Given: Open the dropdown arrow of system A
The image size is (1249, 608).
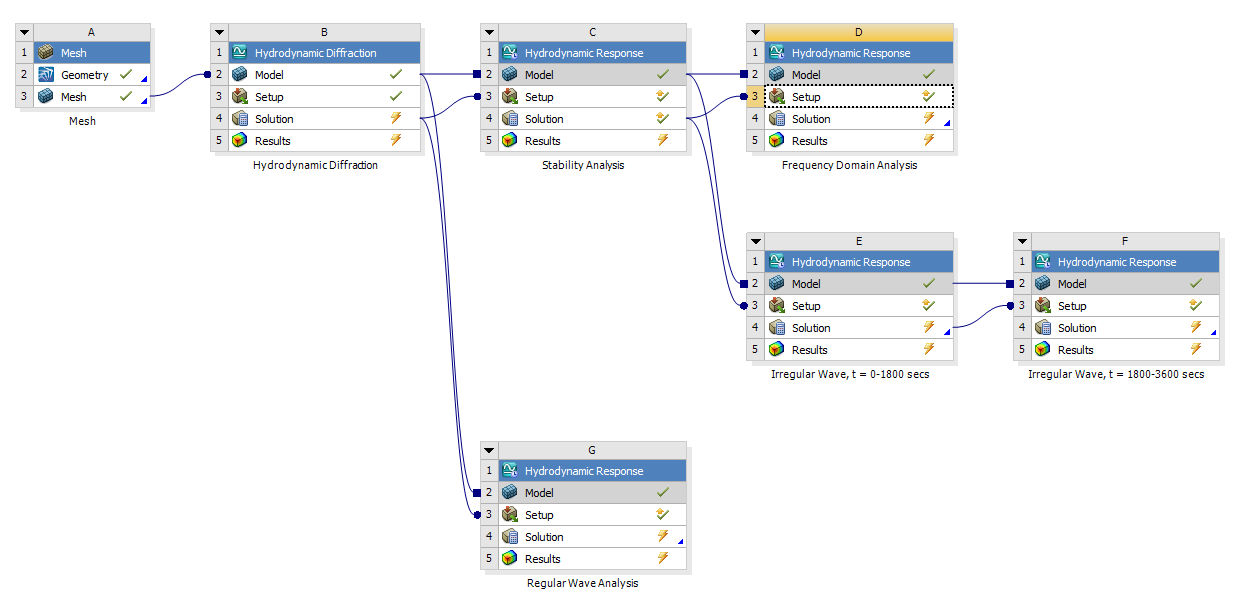Looking at the screenshot, I should pyautogui.click(x=24, y=32).
